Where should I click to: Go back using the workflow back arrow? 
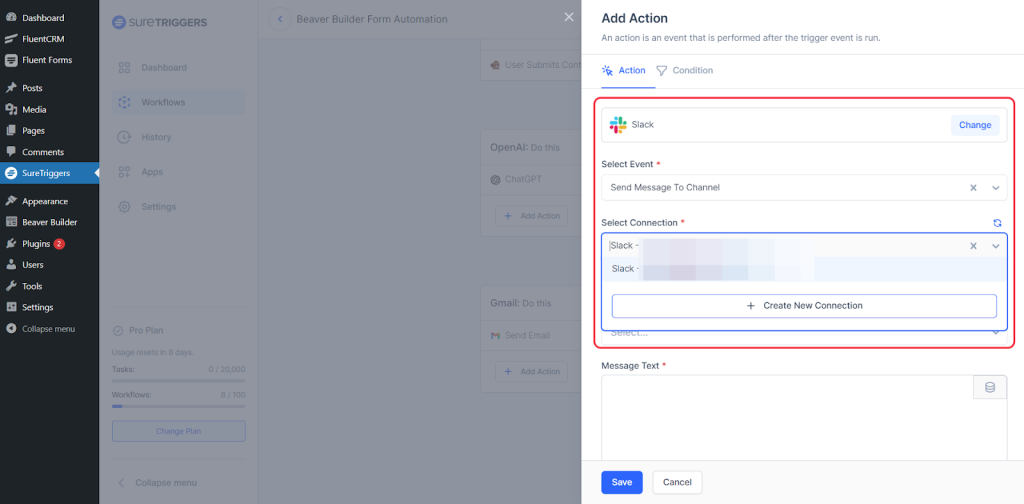pyautogui.click(x=279, y=19)
